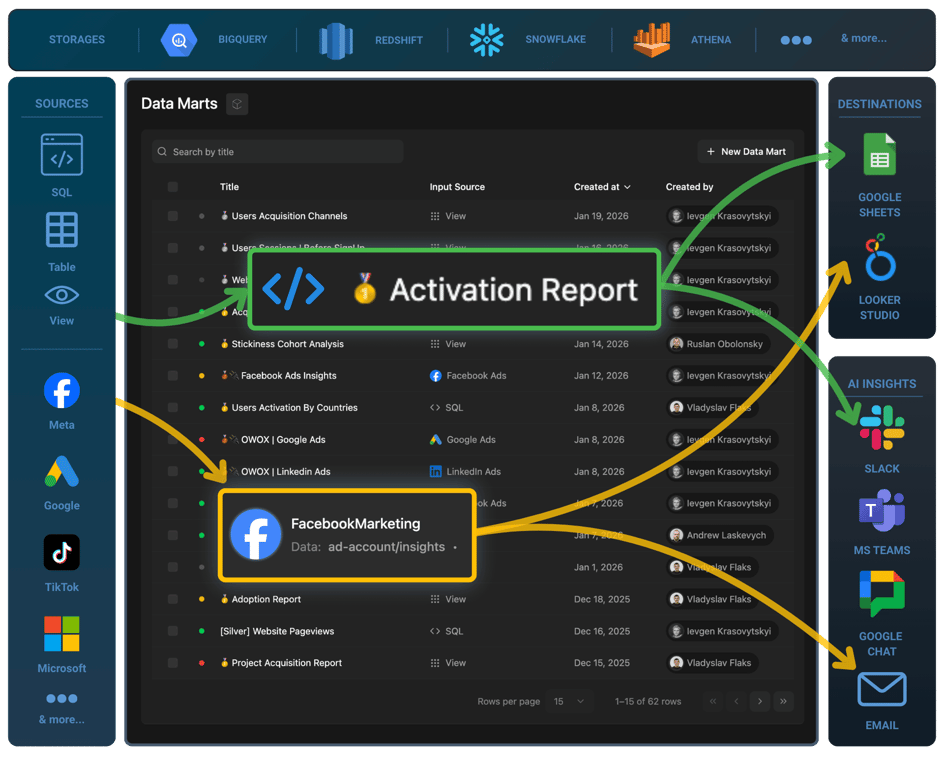Image resolution: width=944 pixels, height=768 pixels.
Task: Jump to the last page arrow
Action: [783, 702]
